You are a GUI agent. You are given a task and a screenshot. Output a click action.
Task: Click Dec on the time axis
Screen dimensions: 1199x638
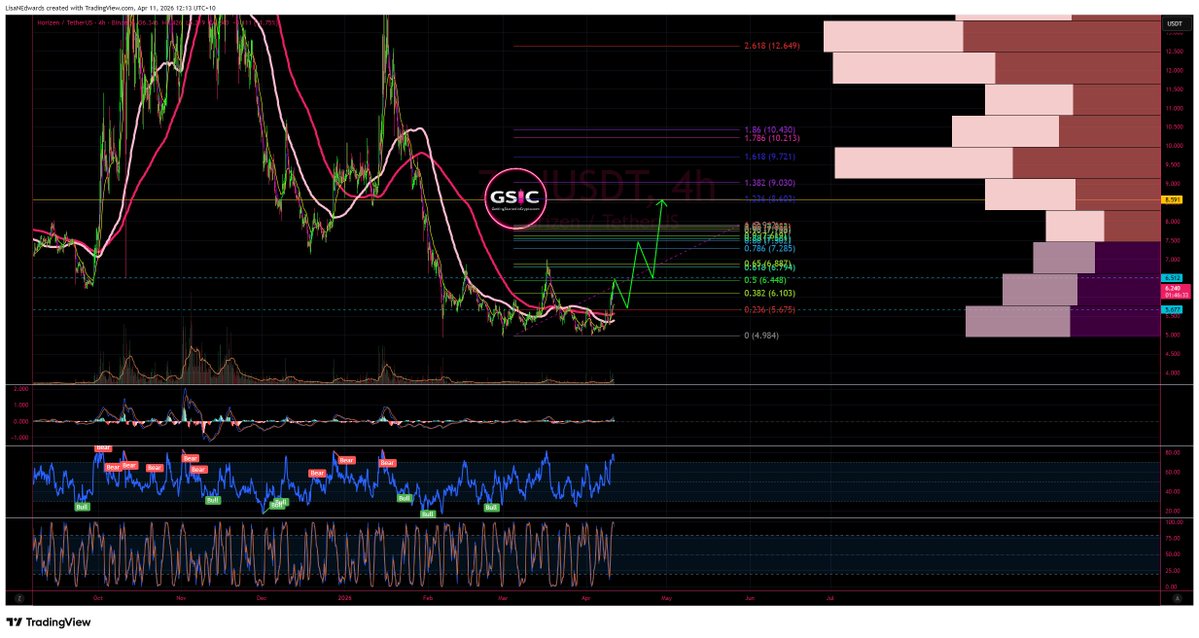(262, 598)
